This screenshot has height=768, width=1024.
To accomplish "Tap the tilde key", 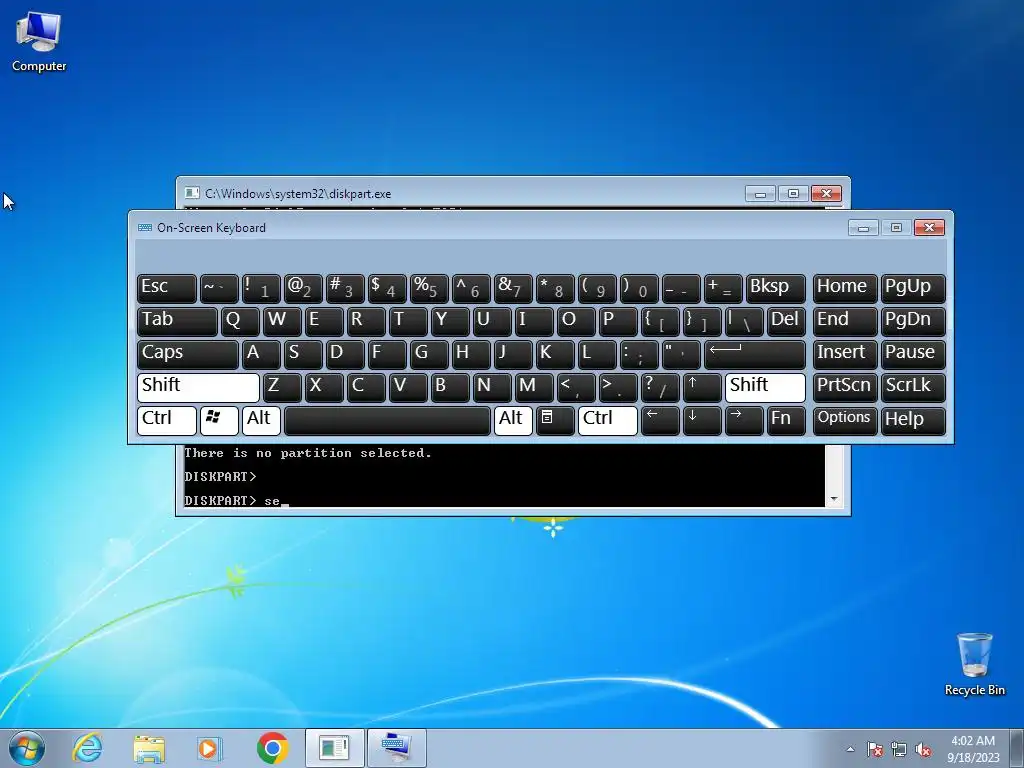I will coord(219,289).
